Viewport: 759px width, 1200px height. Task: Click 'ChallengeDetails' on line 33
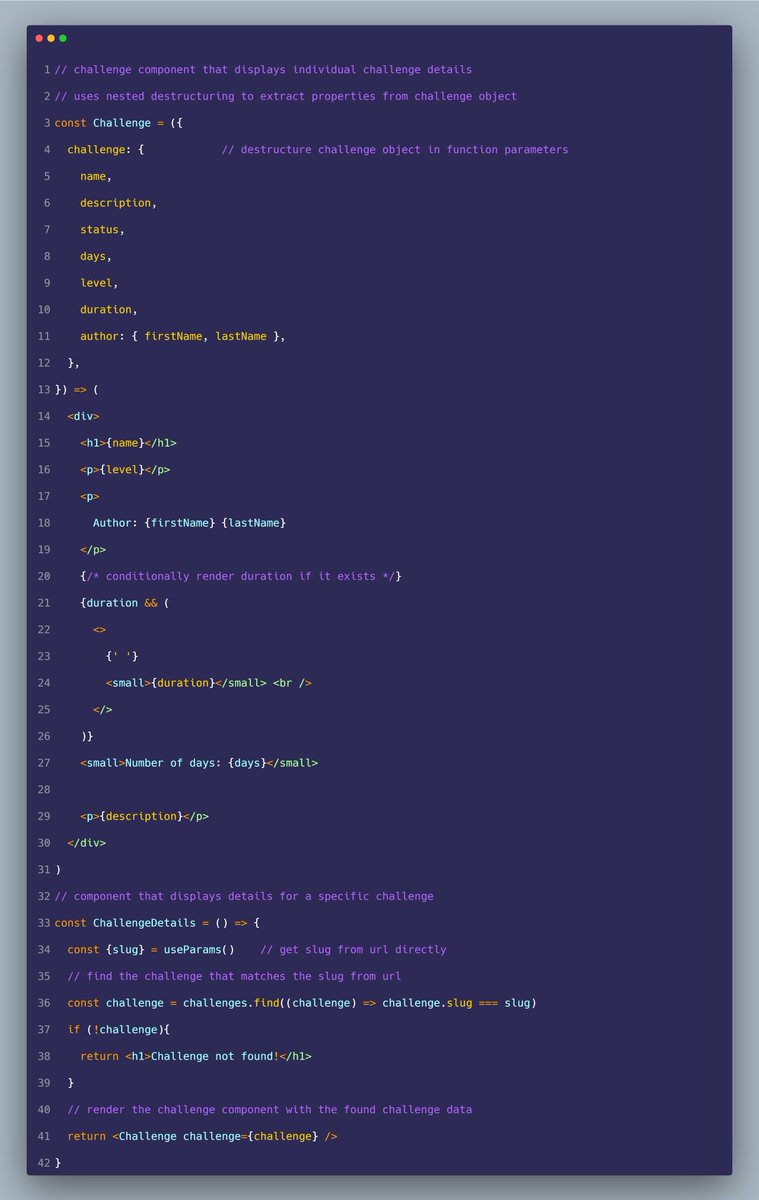[x=144, y=923]
